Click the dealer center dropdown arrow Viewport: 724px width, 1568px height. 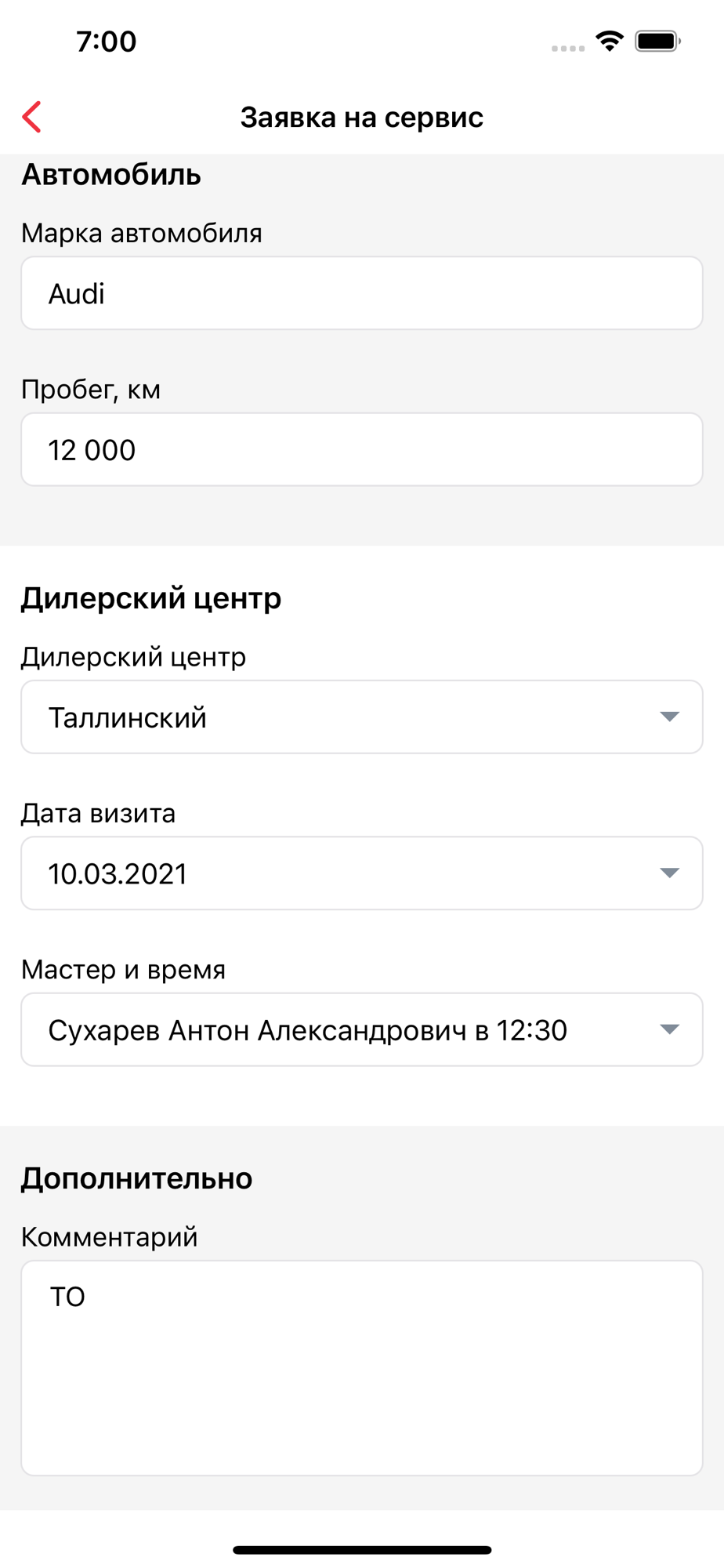tap(668, 717)
